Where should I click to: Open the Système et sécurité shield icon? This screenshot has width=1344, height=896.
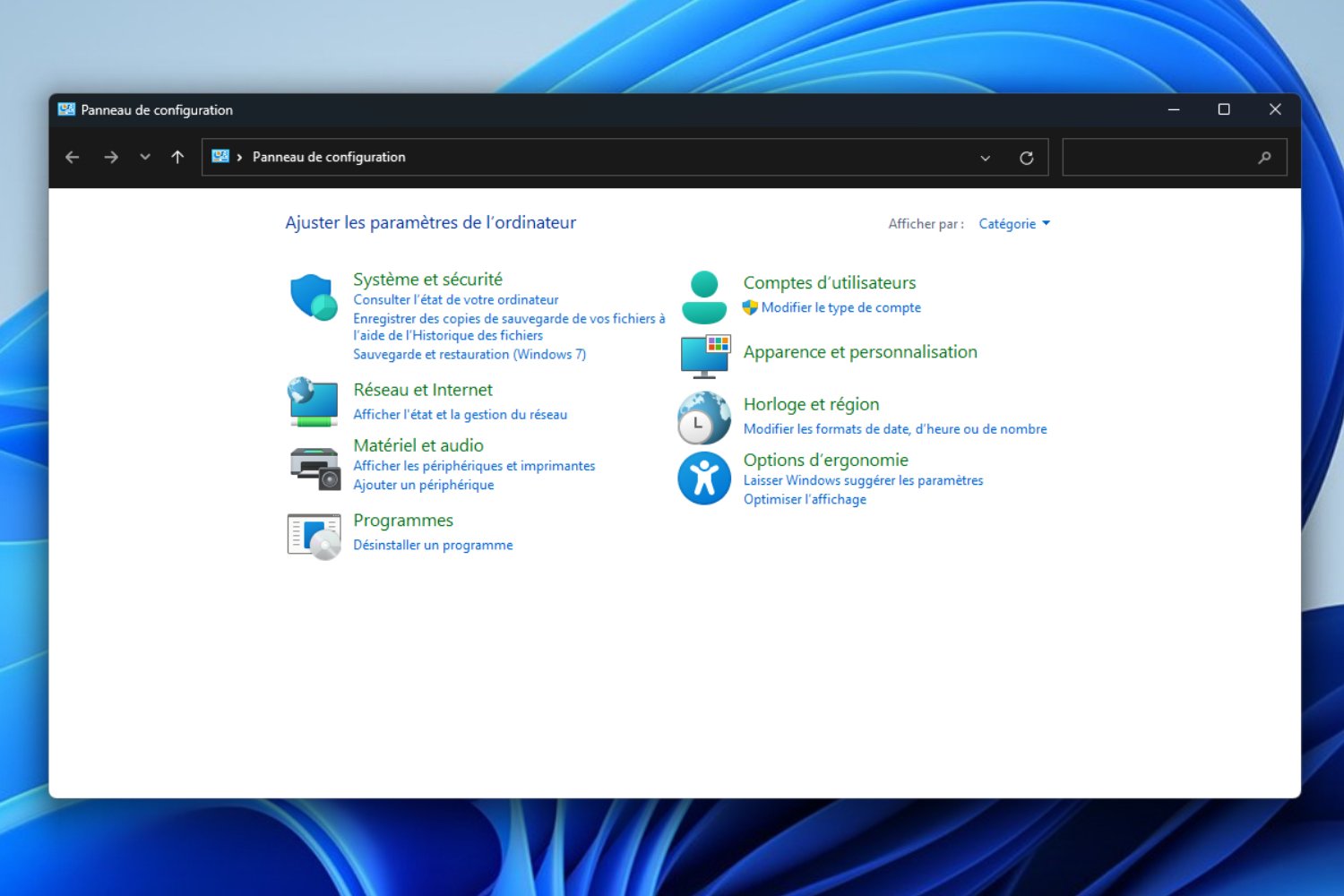[314, 297]
